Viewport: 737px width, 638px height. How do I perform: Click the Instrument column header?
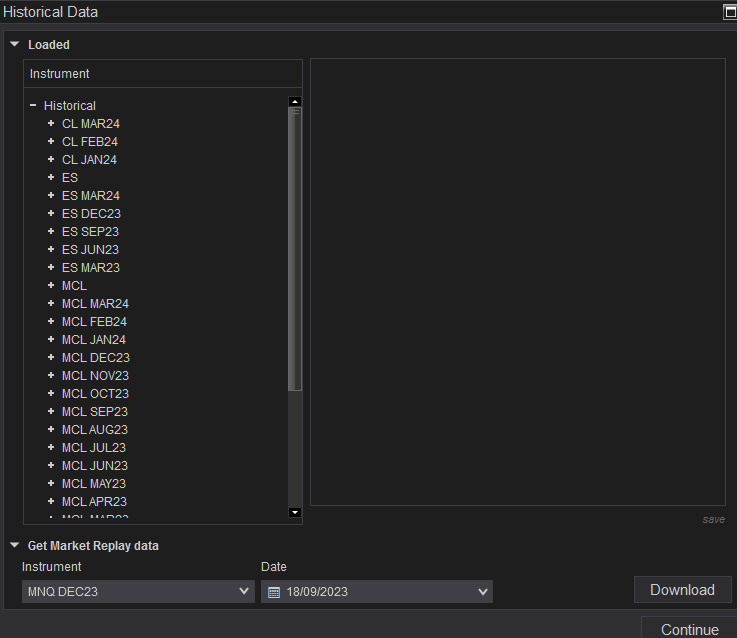click(x=163, y=73)
